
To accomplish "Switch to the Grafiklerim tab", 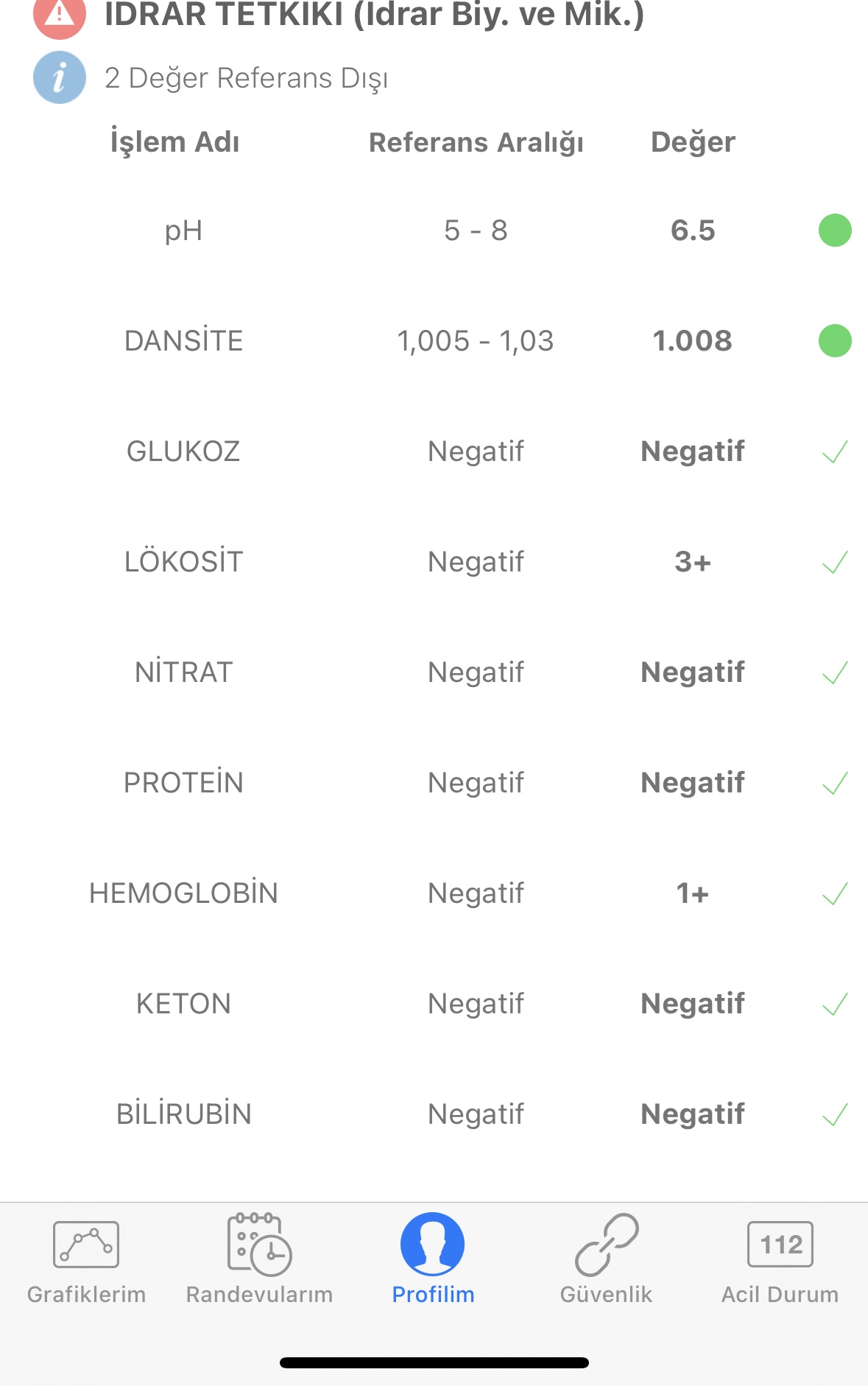I will (86, 1294).
